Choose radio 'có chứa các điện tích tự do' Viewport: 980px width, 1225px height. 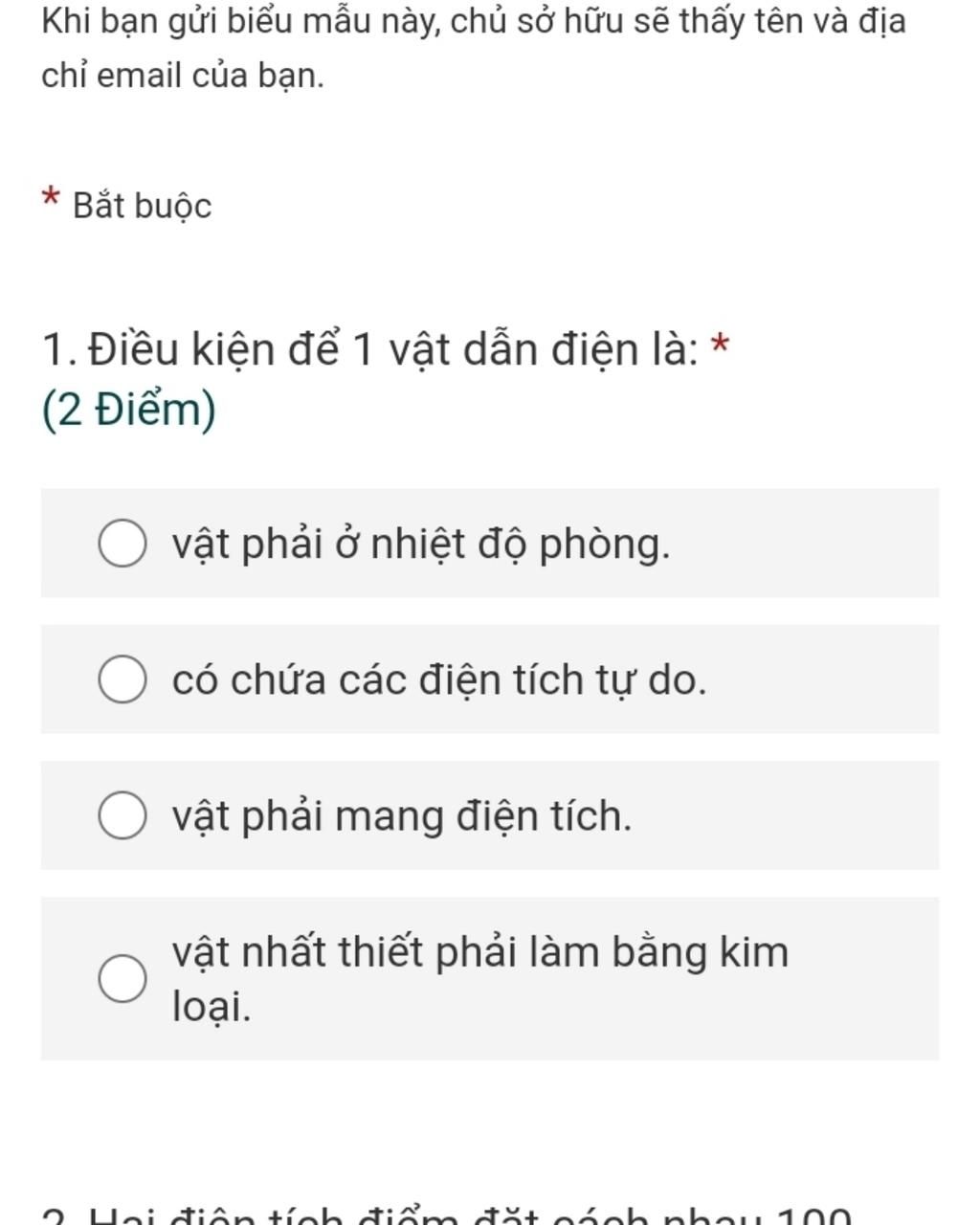[x=122, y=679]
